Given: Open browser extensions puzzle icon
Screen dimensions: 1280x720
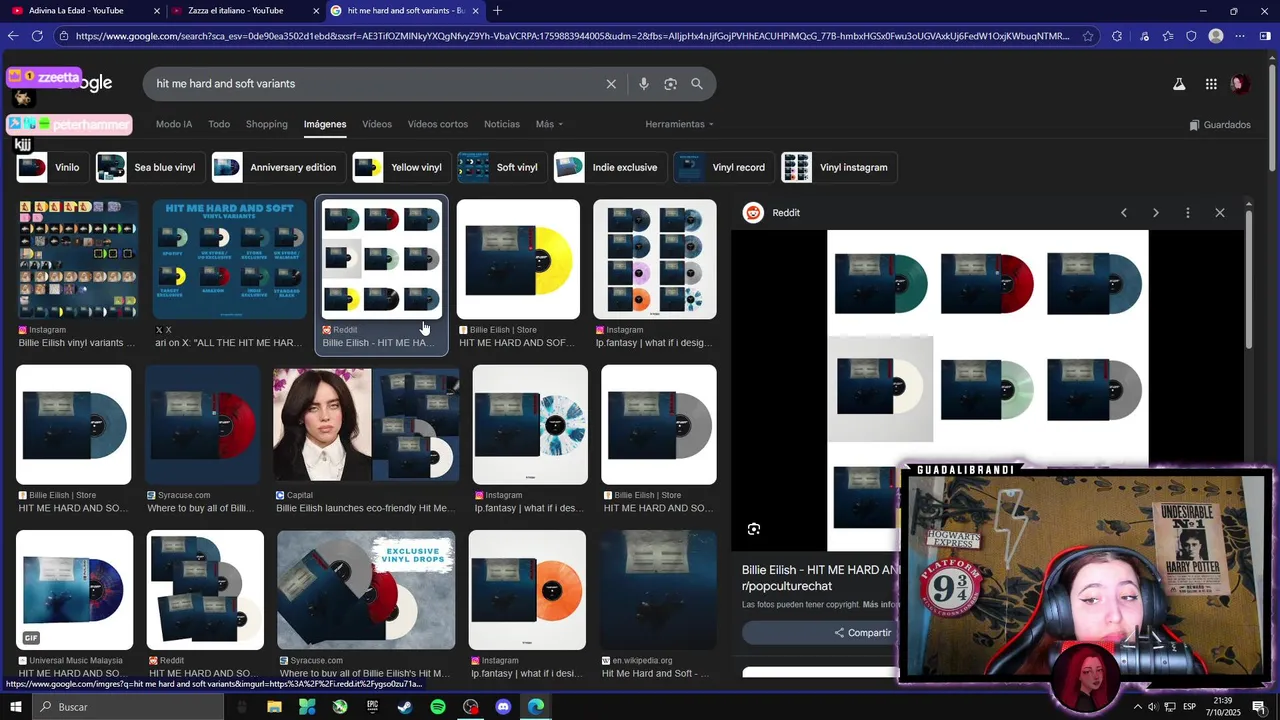Looking at the screenshot, I should coord(1117,36).
